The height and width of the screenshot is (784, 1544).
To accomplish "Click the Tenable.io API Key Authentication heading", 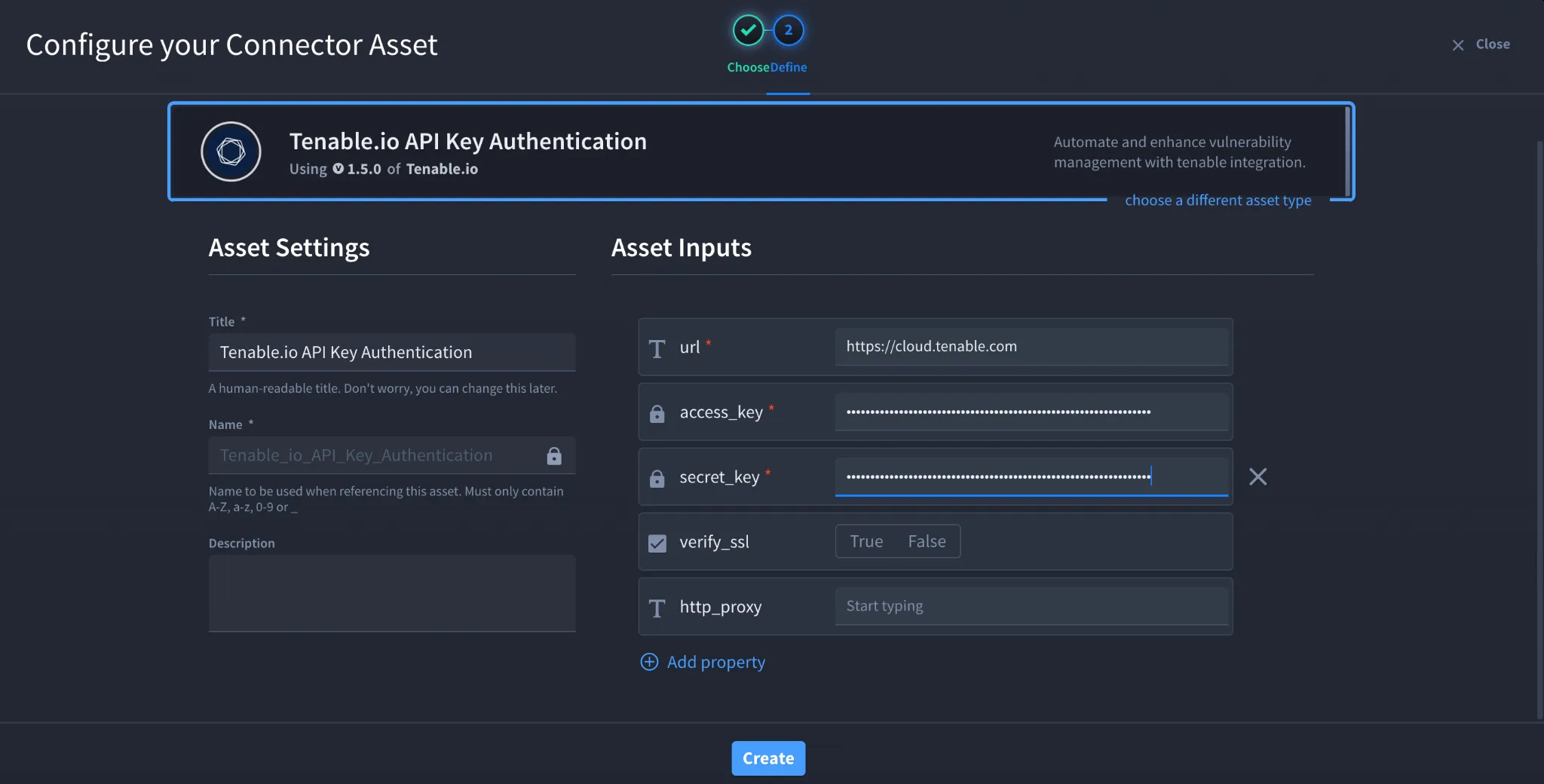I will click(x=468, y=142).
